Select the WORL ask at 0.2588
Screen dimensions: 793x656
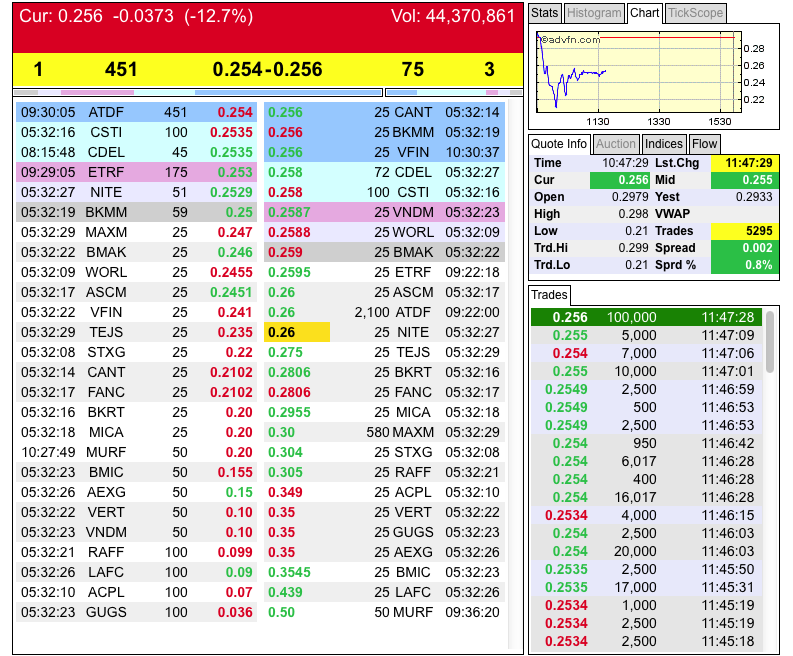point(384,232)
